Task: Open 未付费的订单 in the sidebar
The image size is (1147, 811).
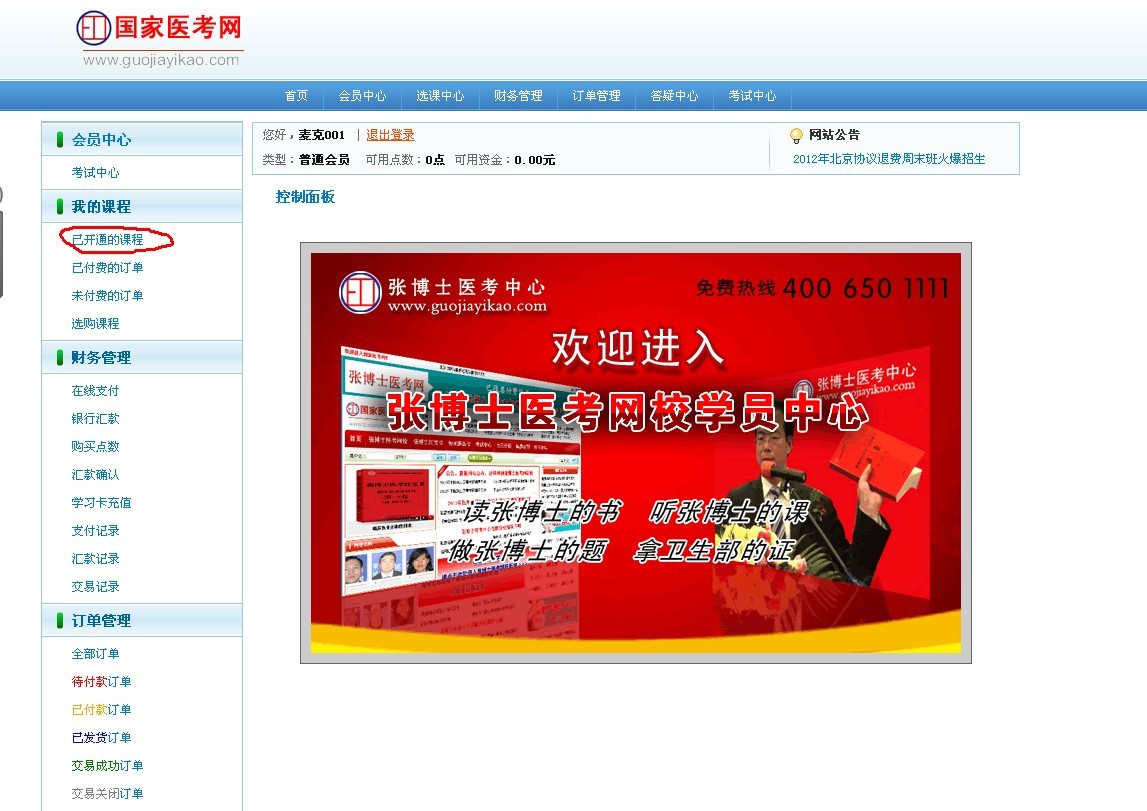Action: (108, 295)
